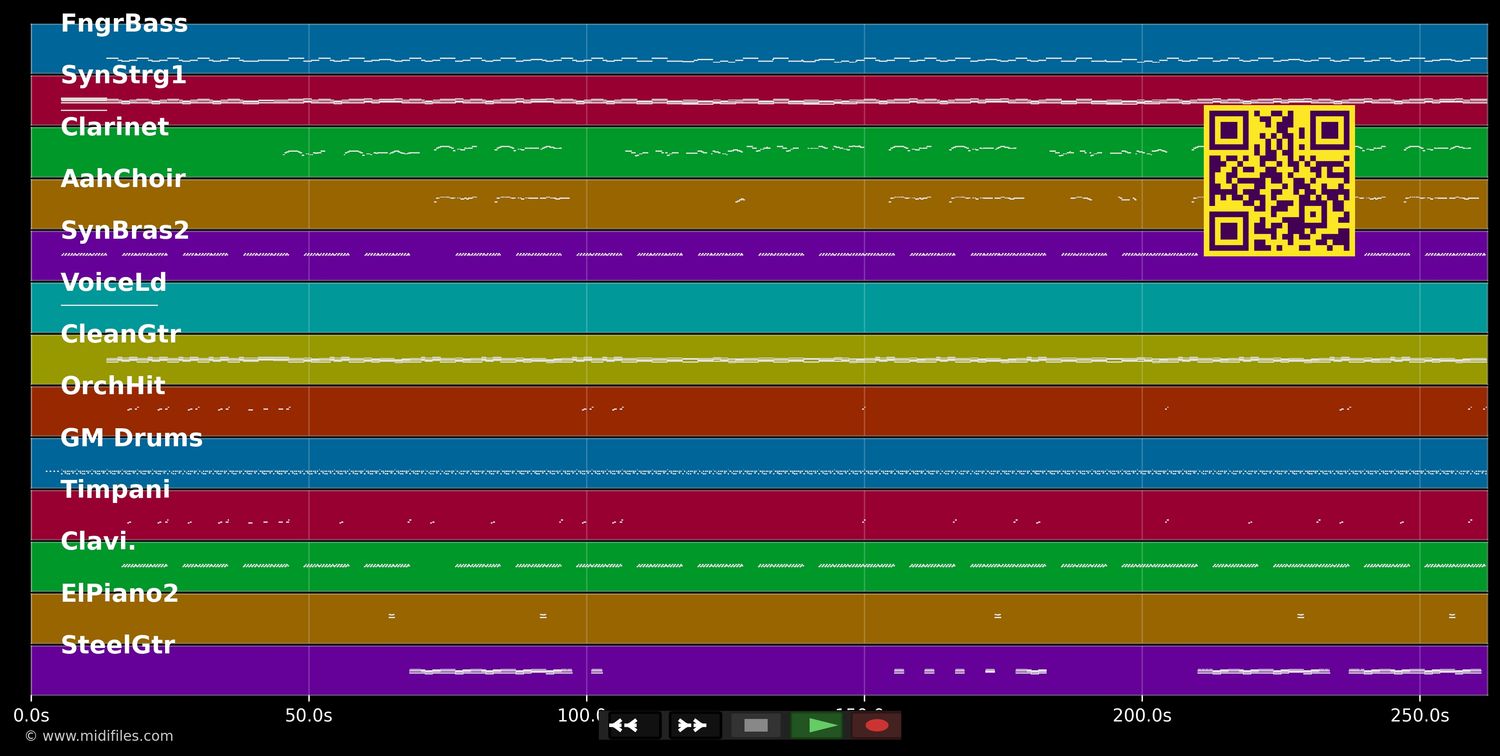Select the SynBras2 track label
The image size is (1500, 756).
click(x=125, y=231)
